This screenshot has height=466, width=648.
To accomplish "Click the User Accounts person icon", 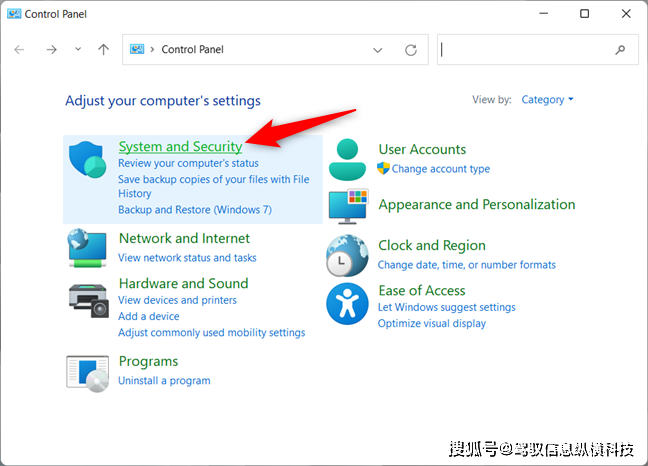I will point(347,160).
